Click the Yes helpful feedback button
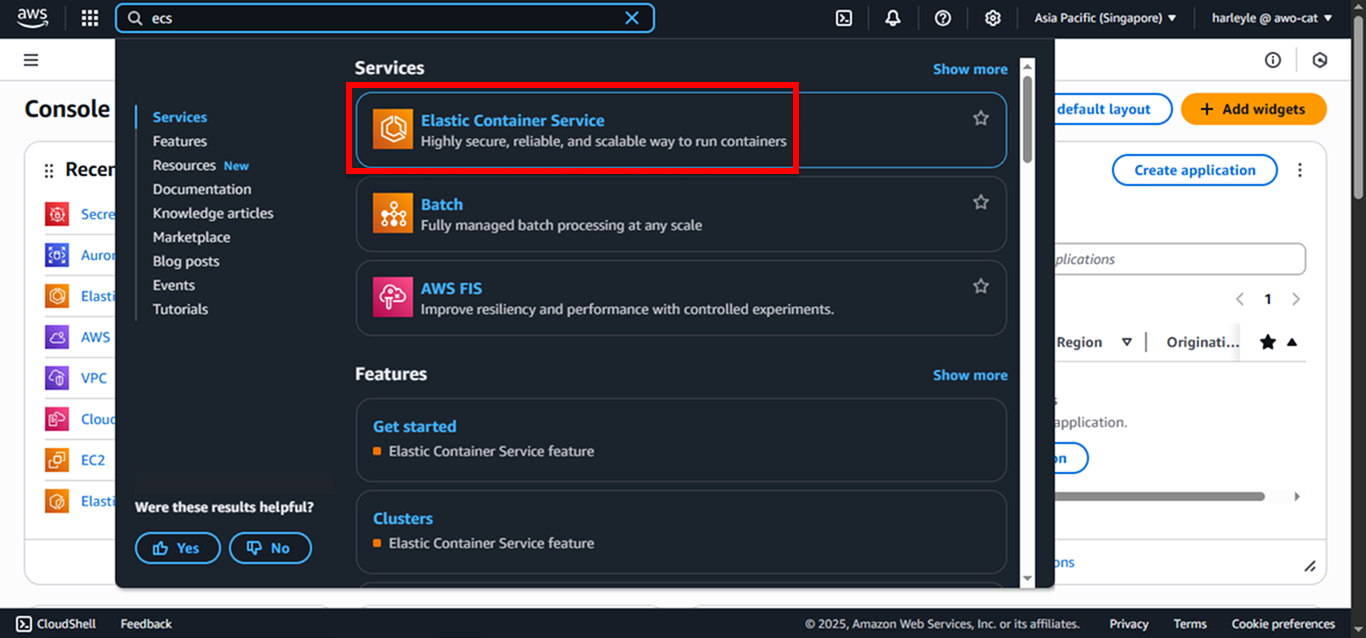This screenshot has height=638, width=1366. (177, 548)
